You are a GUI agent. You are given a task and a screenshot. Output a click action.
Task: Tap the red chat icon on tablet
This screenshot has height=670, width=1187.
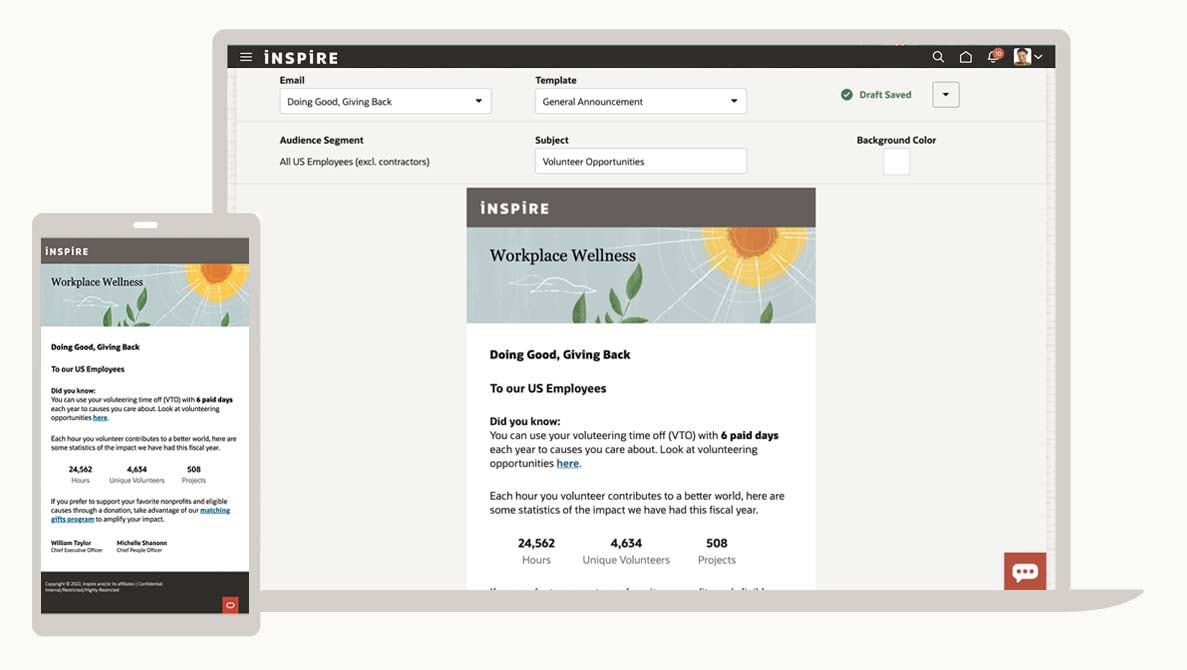[x=230, y=604]
